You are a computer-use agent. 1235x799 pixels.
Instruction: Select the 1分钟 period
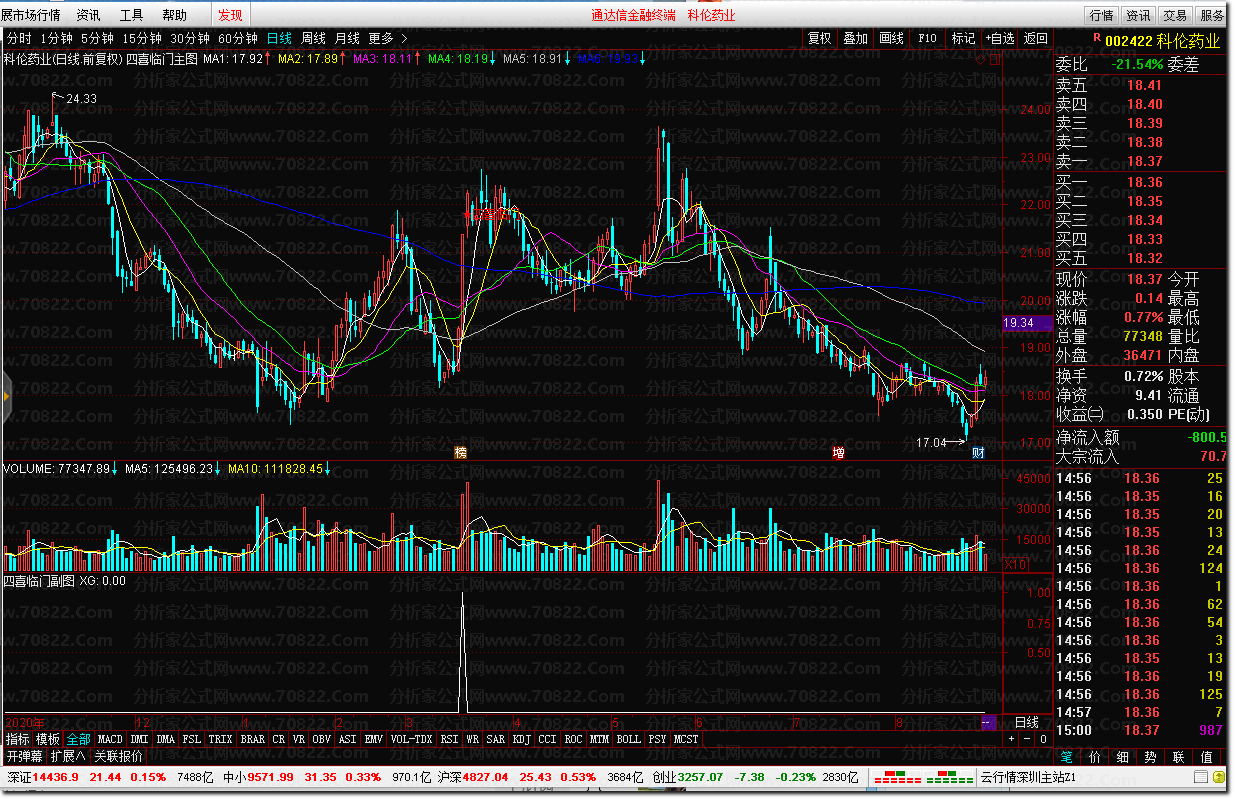pos(57,39)
